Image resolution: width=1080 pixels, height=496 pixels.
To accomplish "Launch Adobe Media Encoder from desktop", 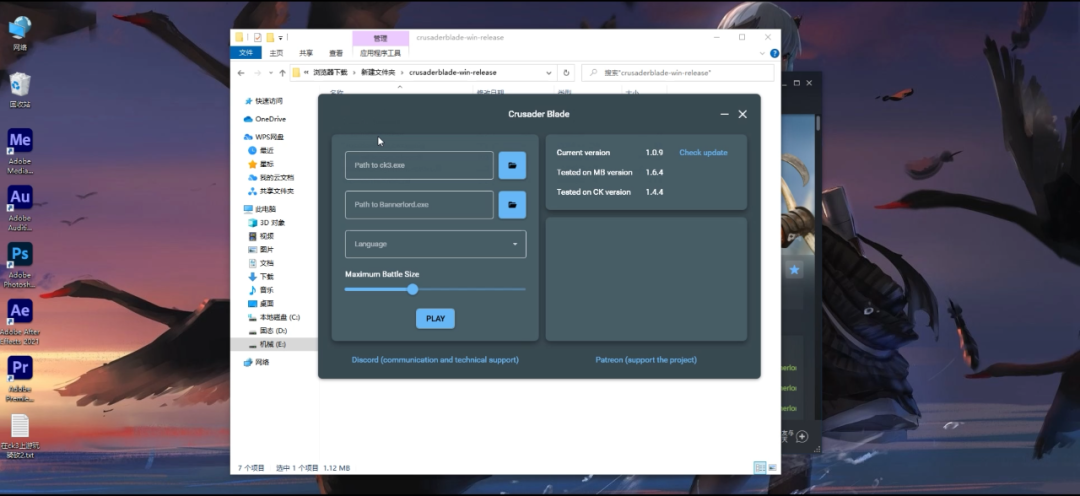I will coord(20,152).
